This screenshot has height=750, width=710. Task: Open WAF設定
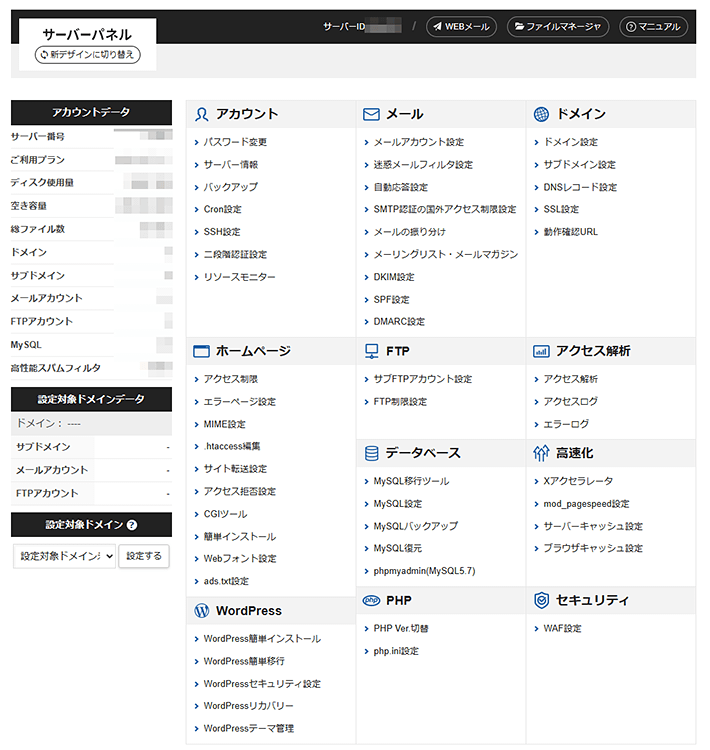(562, 629)
